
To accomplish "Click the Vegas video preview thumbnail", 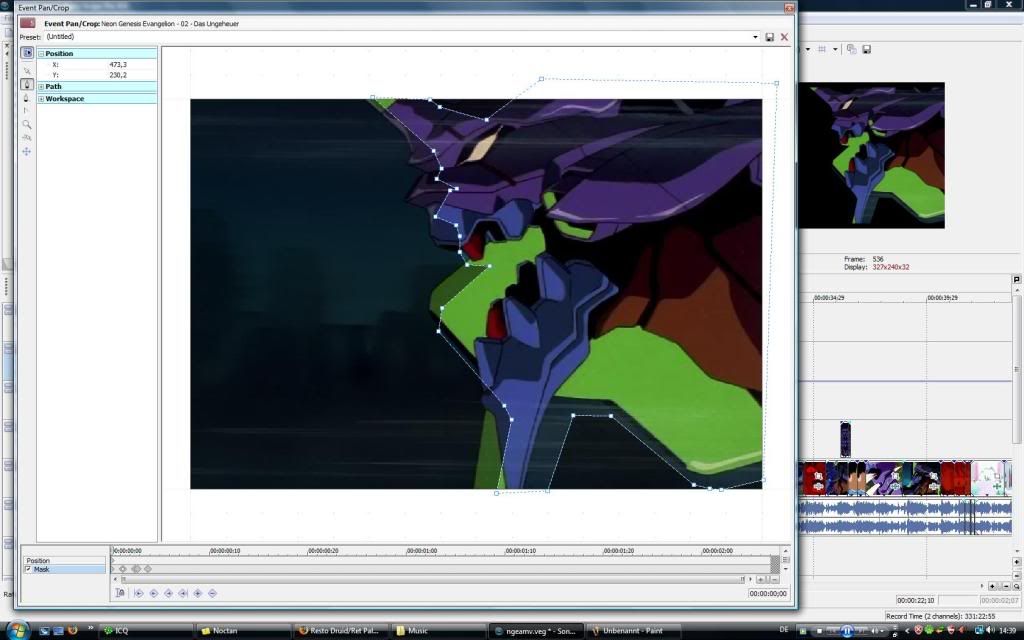I will 871,155.
